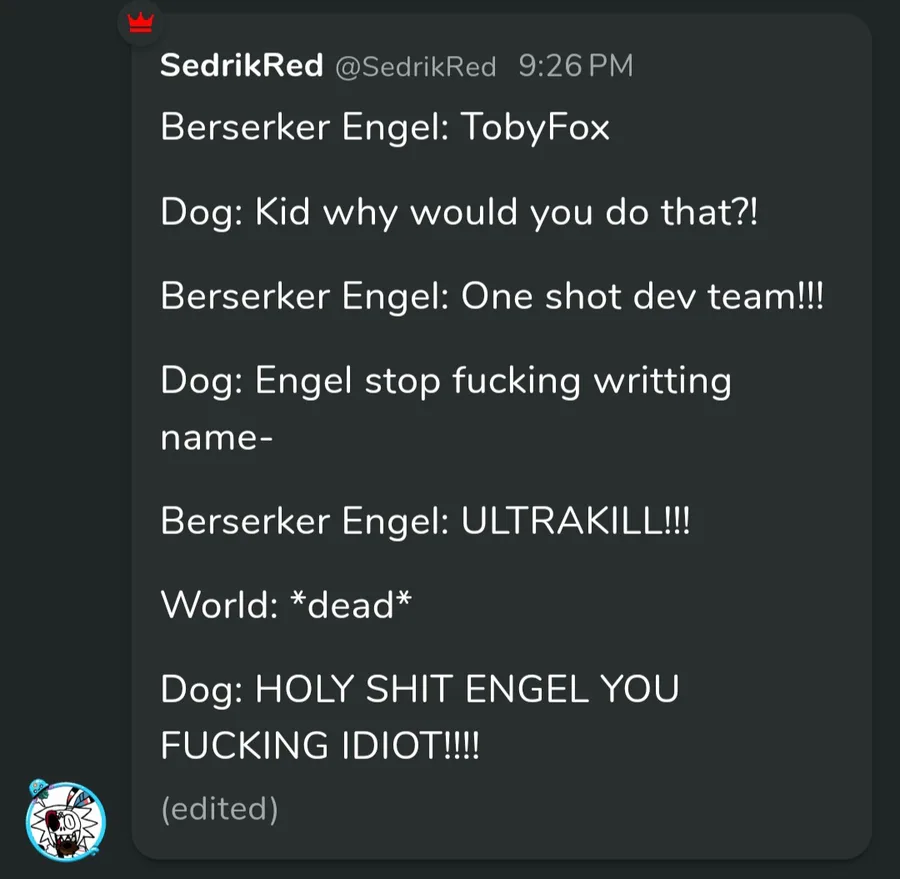This screenshot has width=900, height=879.
Task: Click the word ULTRAKILL!!!
Action: (x=575, y=521)
